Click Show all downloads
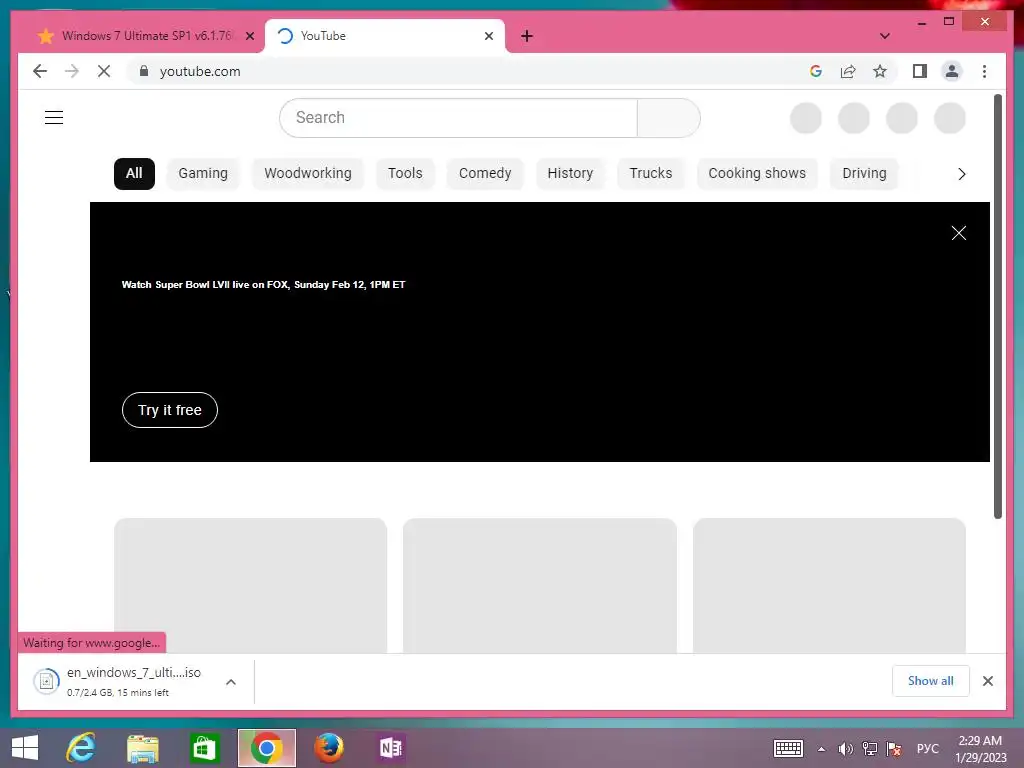 point(930,681)
